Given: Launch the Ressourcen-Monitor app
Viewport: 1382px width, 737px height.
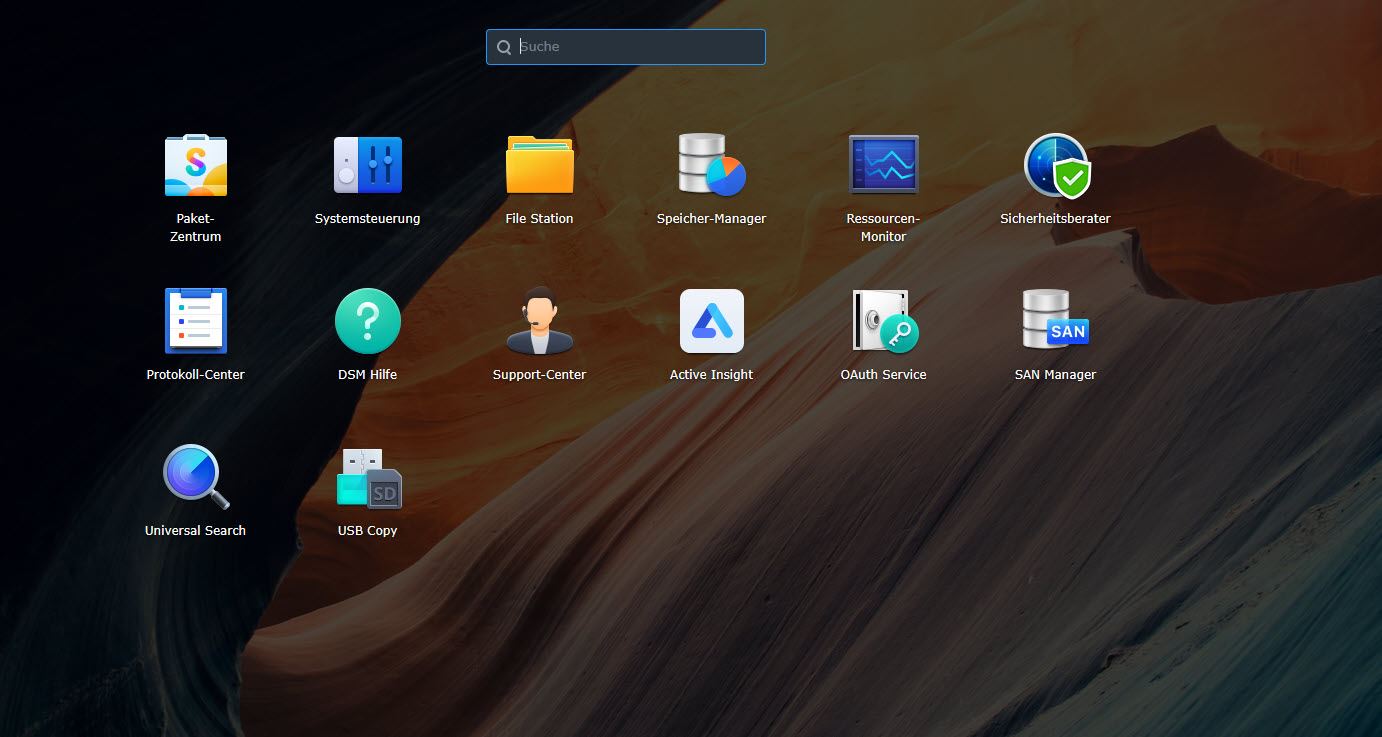Looking at the screenshot, I should click(x=883, y=166).
